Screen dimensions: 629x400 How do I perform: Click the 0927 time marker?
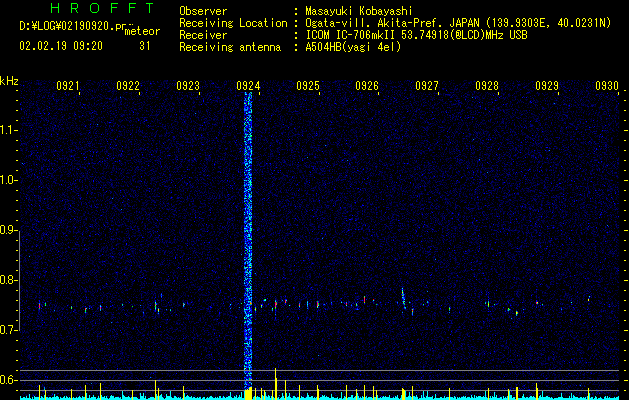coord(427,86)
